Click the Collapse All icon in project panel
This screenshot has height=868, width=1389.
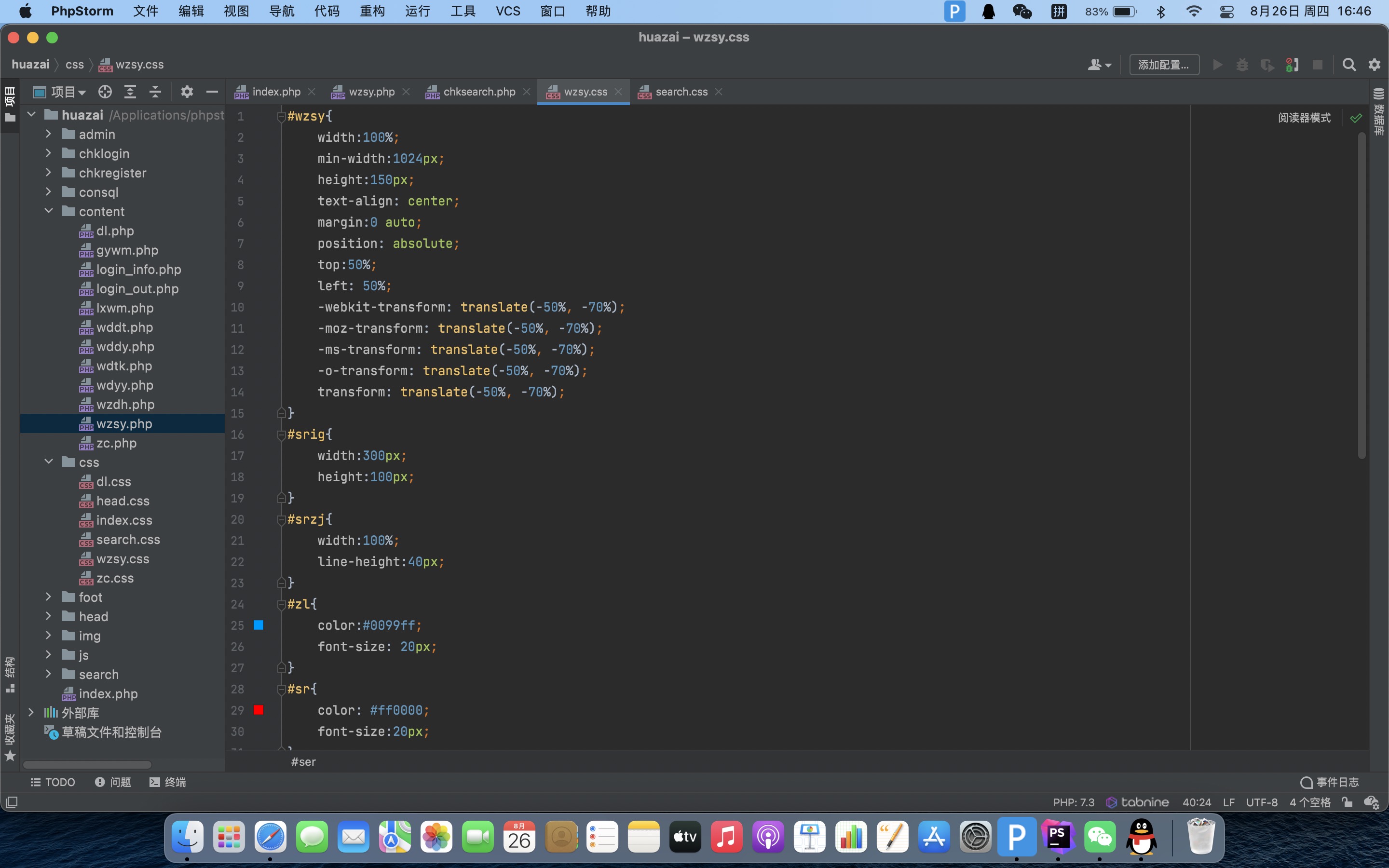pyautogui.click(x=155, y=92)
